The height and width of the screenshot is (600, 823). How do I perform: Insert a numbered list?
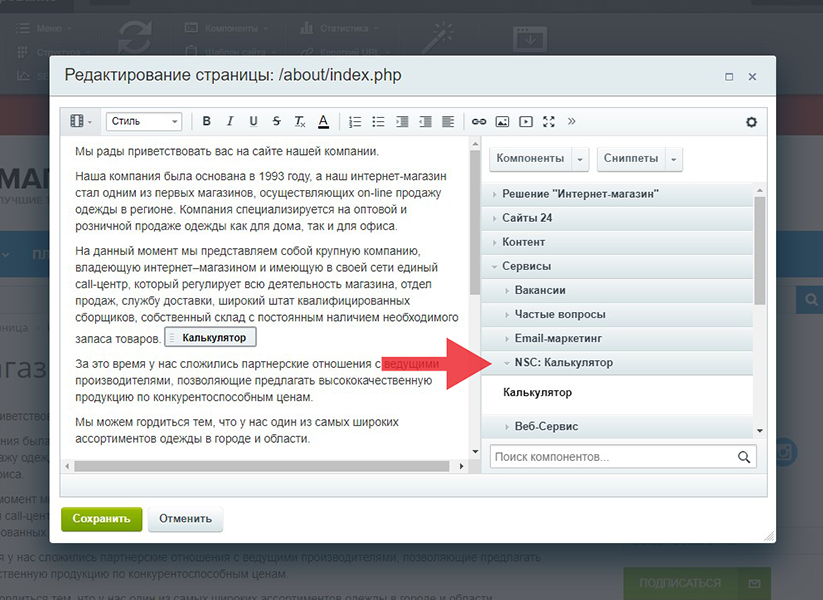pyautogui.click(x=355, y=122)
